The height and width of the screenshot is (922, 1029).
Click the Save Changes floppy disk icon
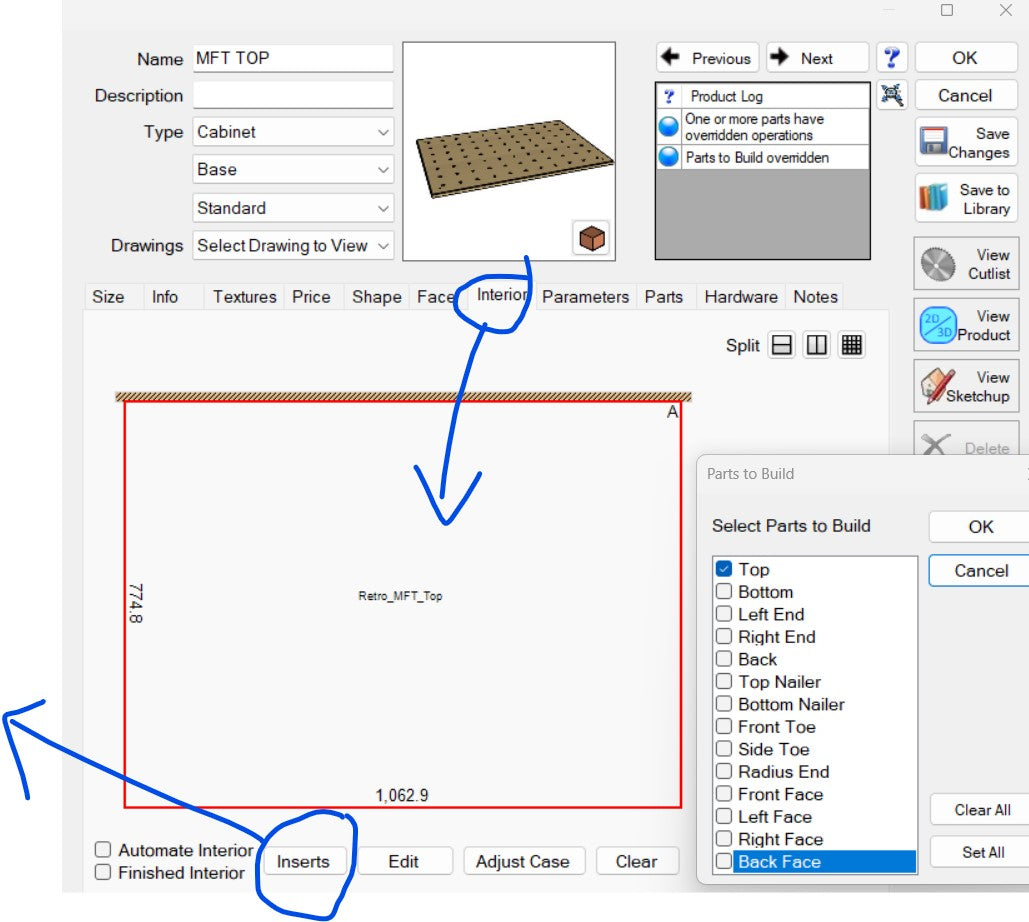click(x=933, y=143)
